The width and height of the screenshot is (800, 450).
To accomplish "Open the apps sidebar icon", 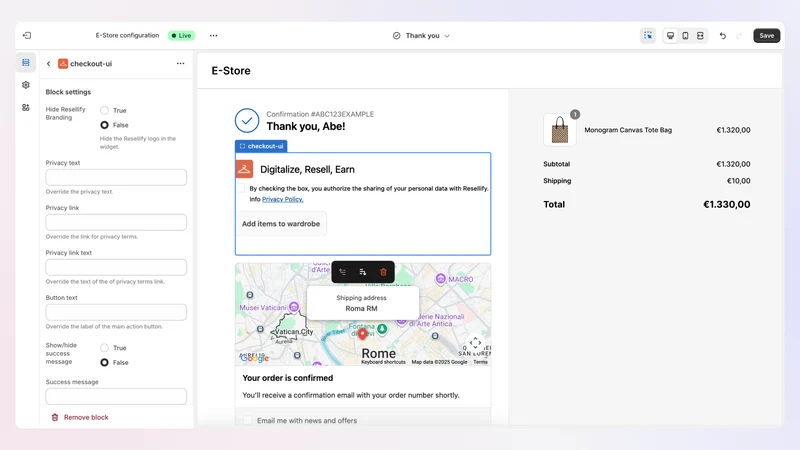I will click(x=26, y=108).
